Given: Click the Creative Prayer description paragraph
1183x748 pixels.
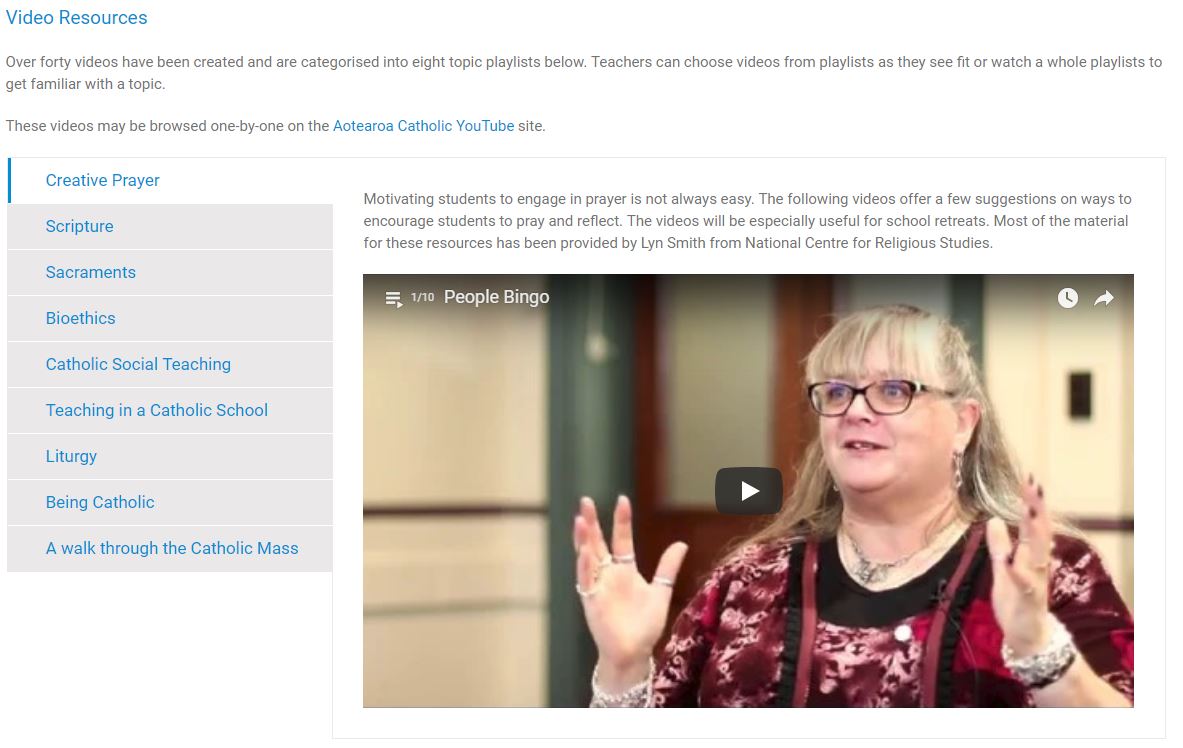Looking at the screenshot, I should click(x=747, y=221).
